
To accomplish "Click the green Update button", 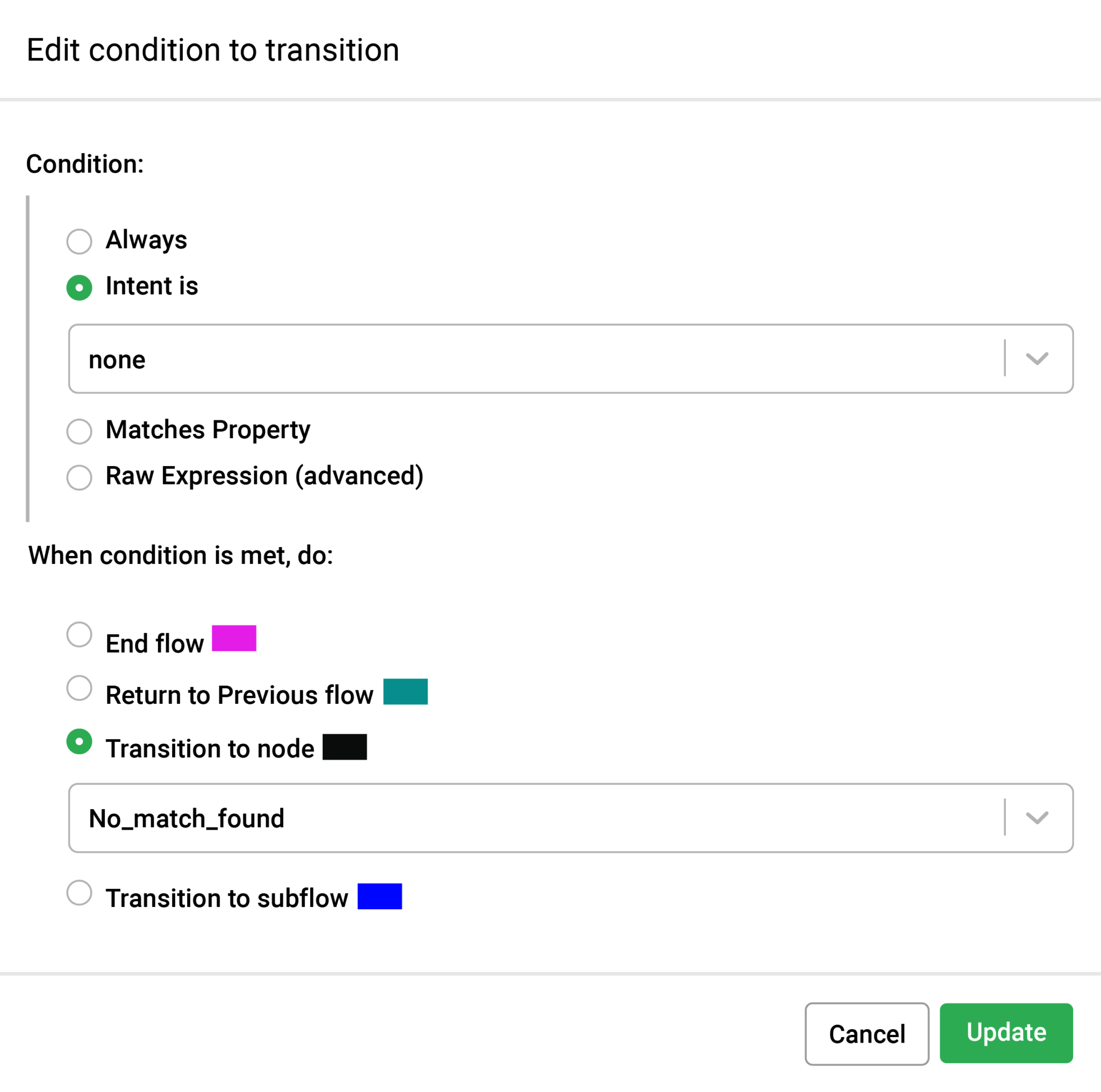I will pyautogui.click(x=1006, y=1033).
